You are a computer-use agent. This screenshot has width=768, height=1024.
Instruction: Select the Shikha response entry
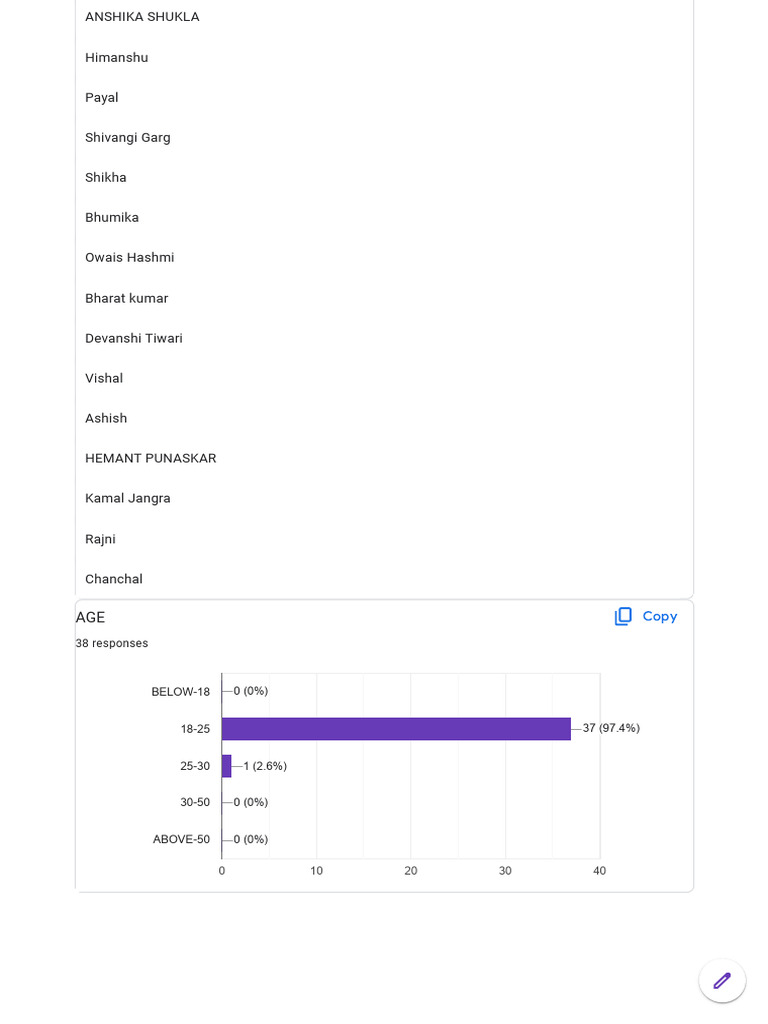click(x=106, y=178)
